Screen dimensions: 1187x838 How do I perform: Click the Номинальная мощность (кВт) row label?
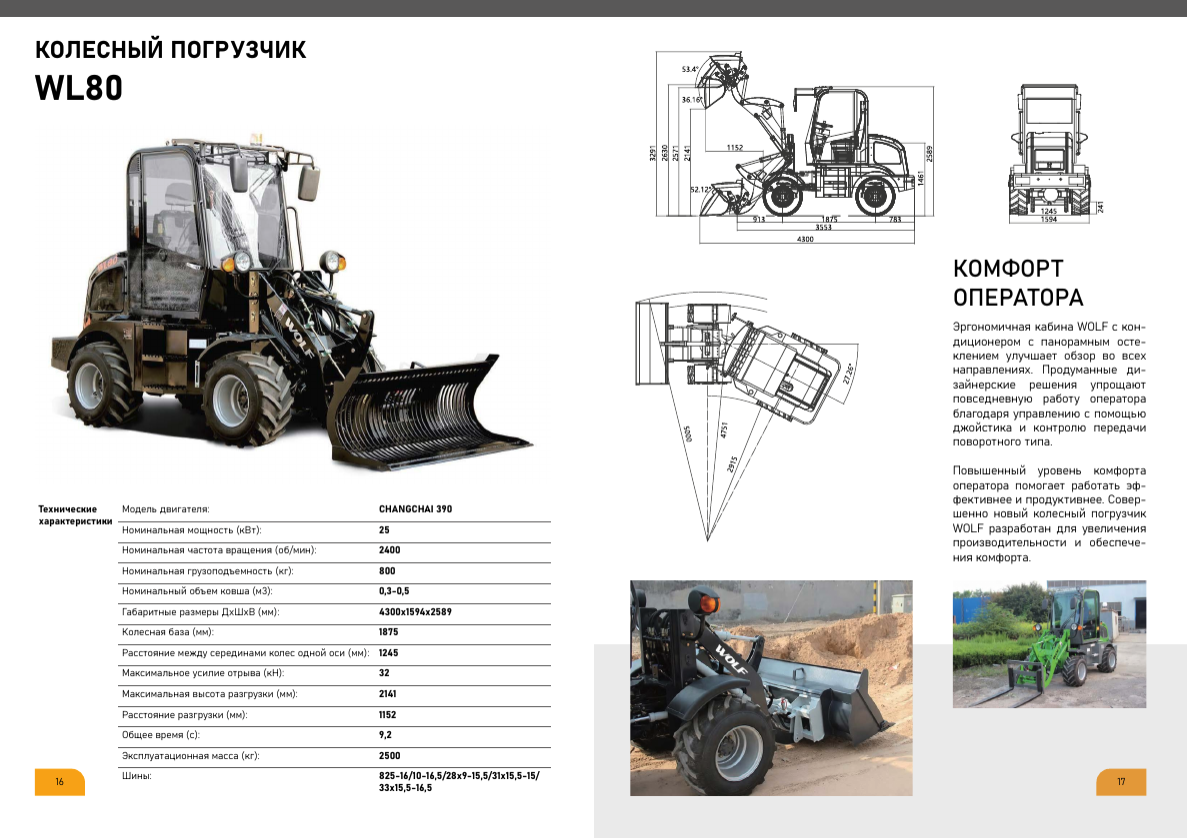(198, 530)
